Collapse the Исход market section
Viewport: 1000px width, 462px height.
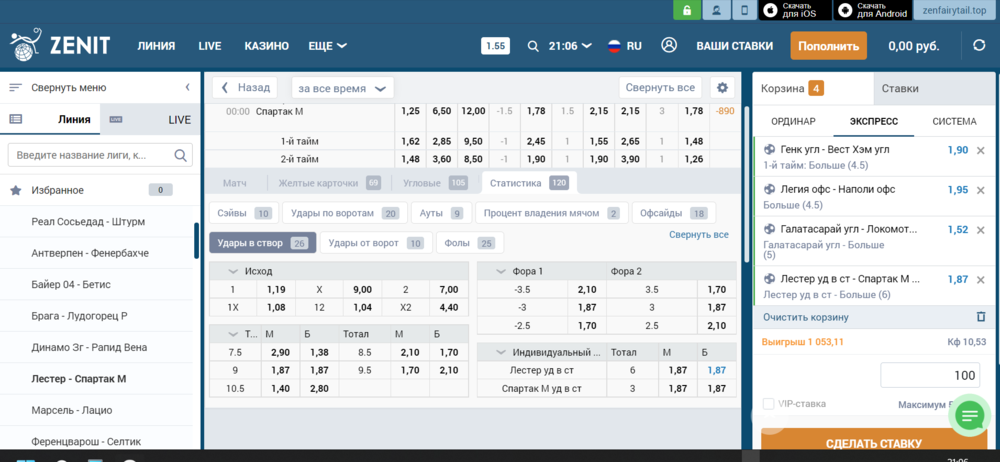[232, 271]
